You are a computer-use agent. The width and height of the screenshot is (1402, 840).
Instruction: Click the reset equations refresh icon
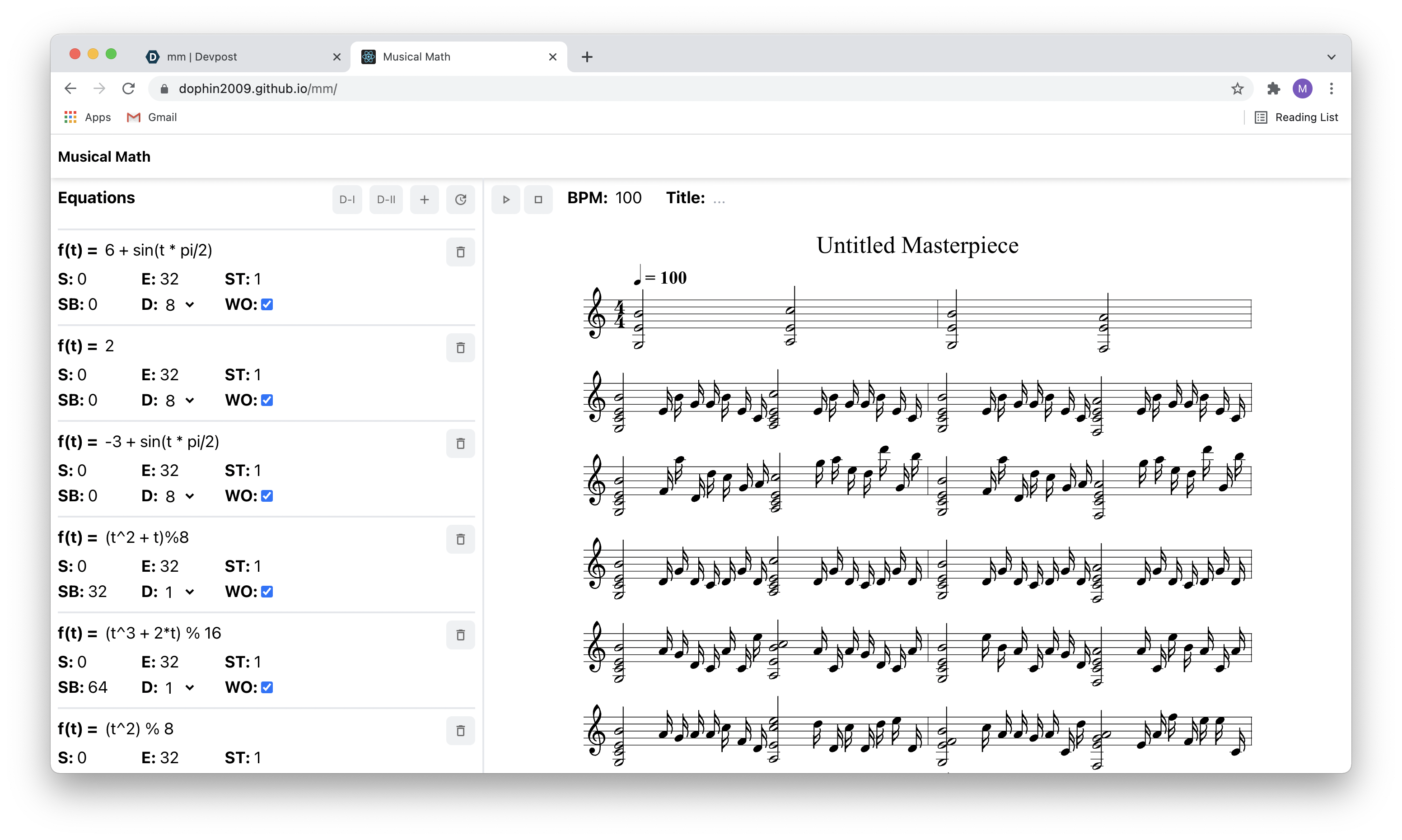tap(460, 199)
